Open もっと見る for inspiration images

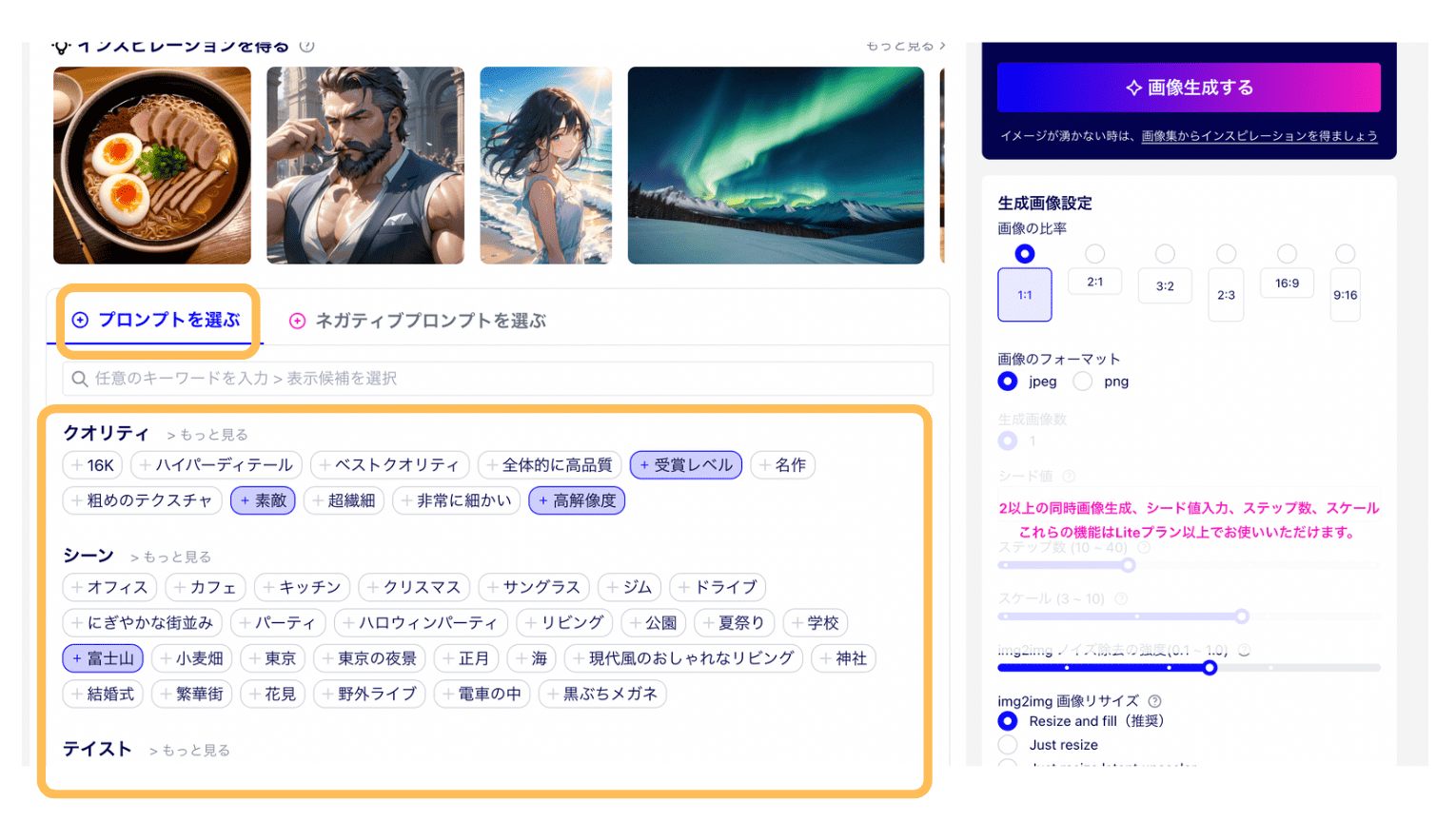point(905,46)
